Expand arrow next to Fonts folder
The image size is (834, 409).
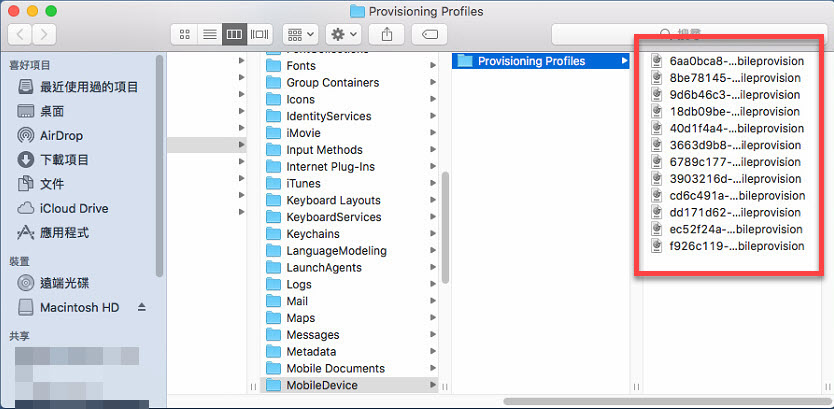(x=433, y=65)
